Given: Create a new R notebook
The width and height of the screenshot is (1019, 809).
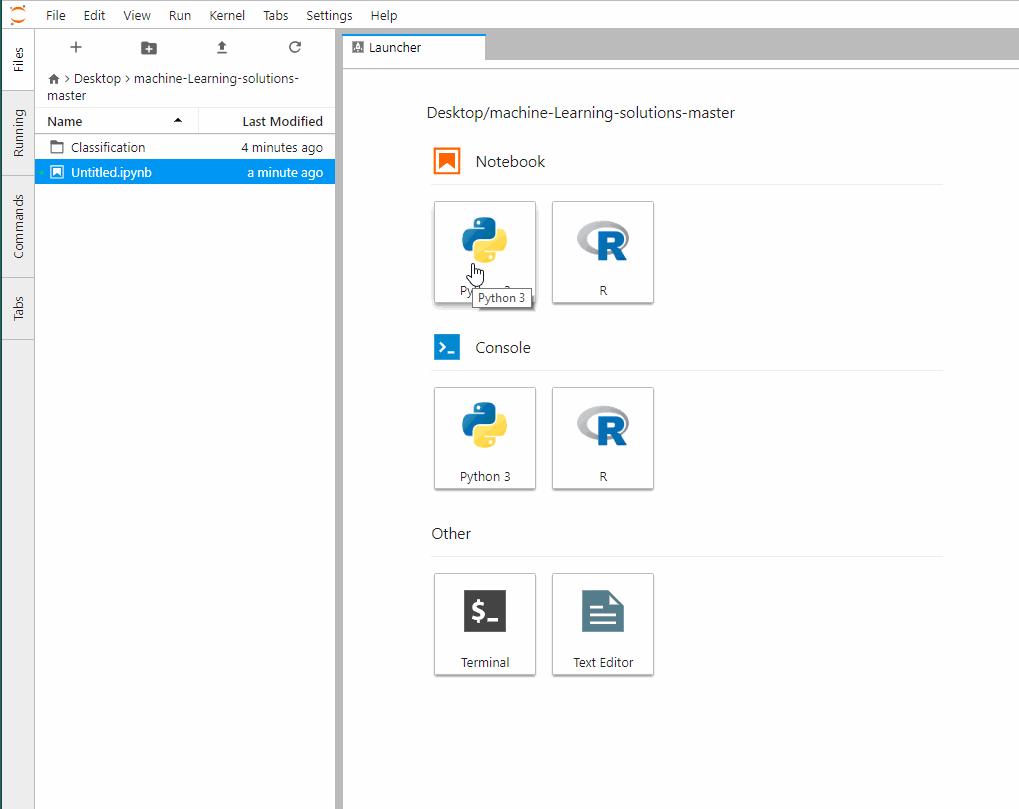Looking at the screenshot, I should click(x=602, y=252).
